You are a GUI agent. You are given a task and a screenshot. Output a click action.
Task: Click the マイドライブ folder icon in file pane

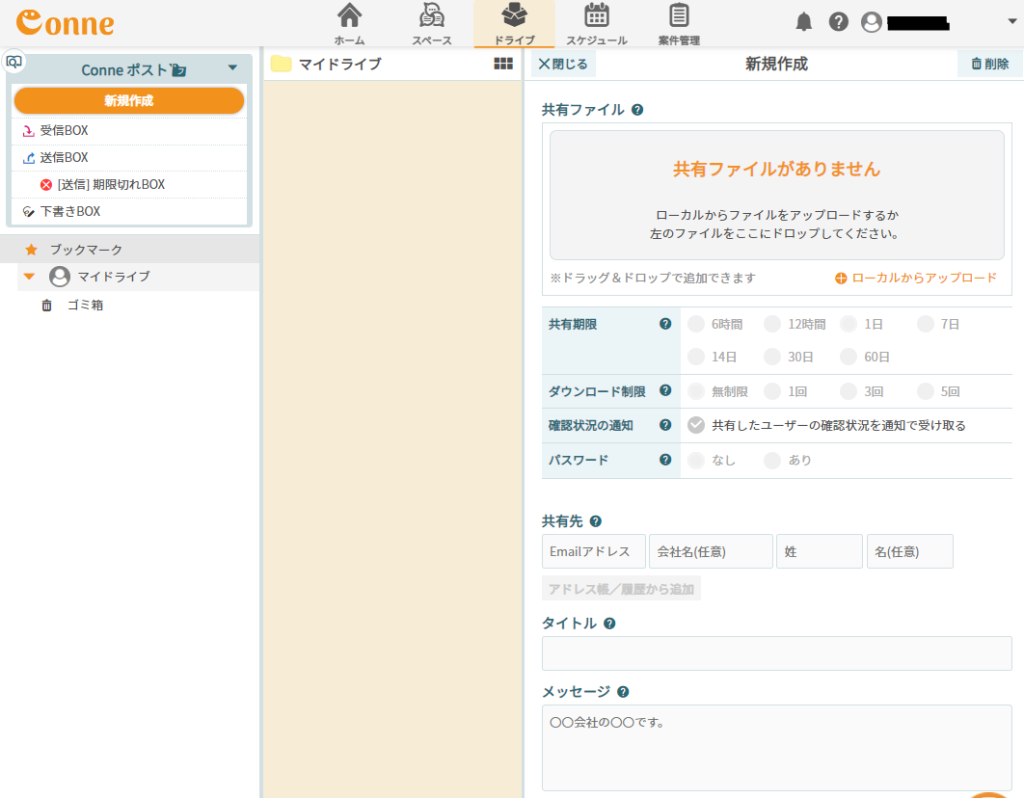(281, 63)
